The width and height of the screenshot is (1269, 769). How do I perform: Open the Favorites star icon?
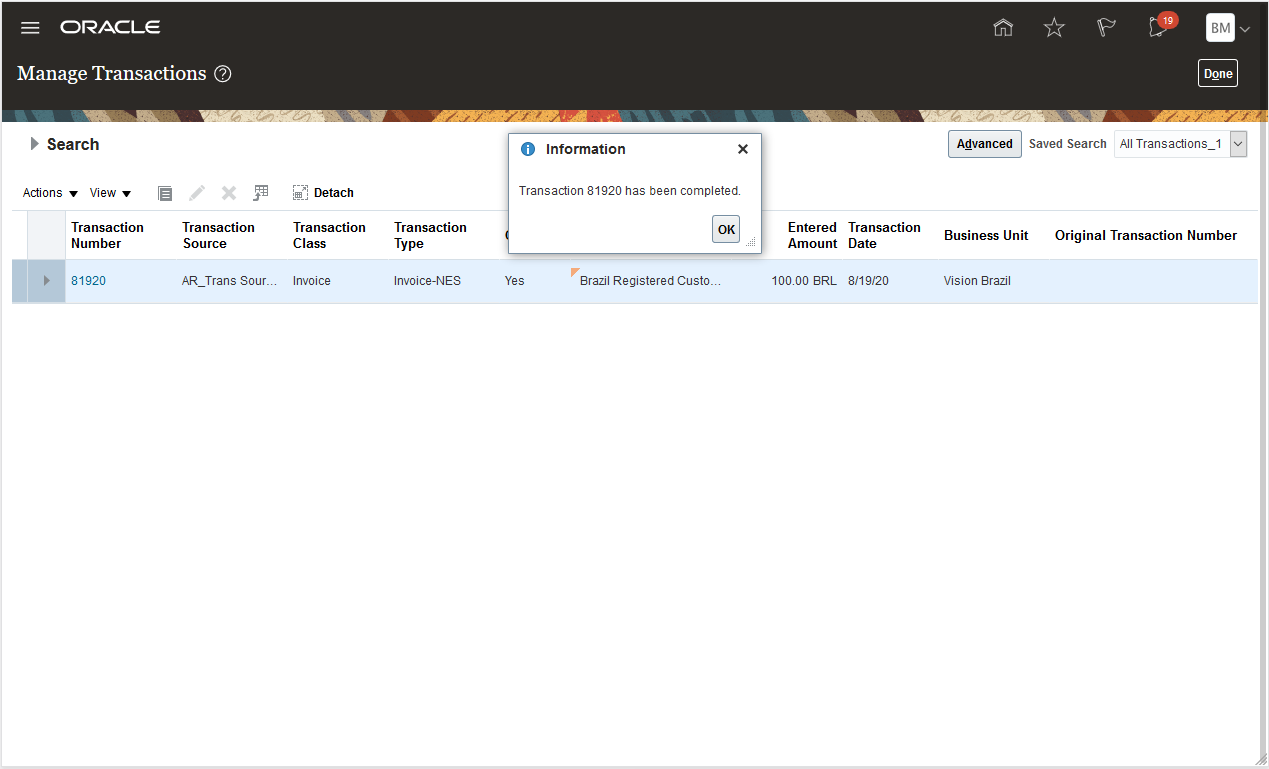coord(1054,28)
